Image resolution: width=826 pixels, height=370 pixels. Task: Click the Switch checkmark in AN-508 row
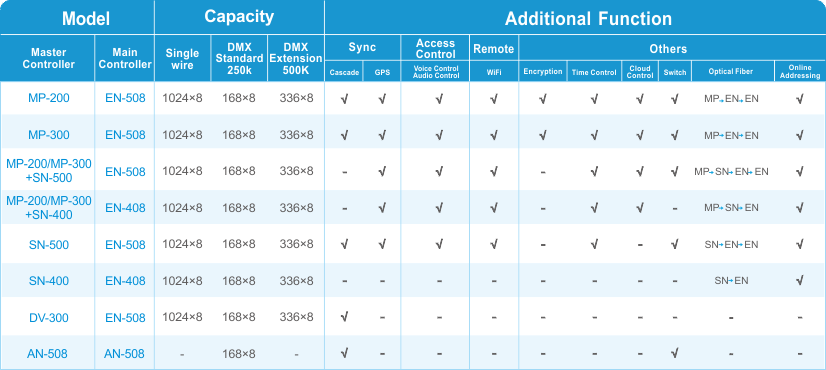tap(675, 353)
